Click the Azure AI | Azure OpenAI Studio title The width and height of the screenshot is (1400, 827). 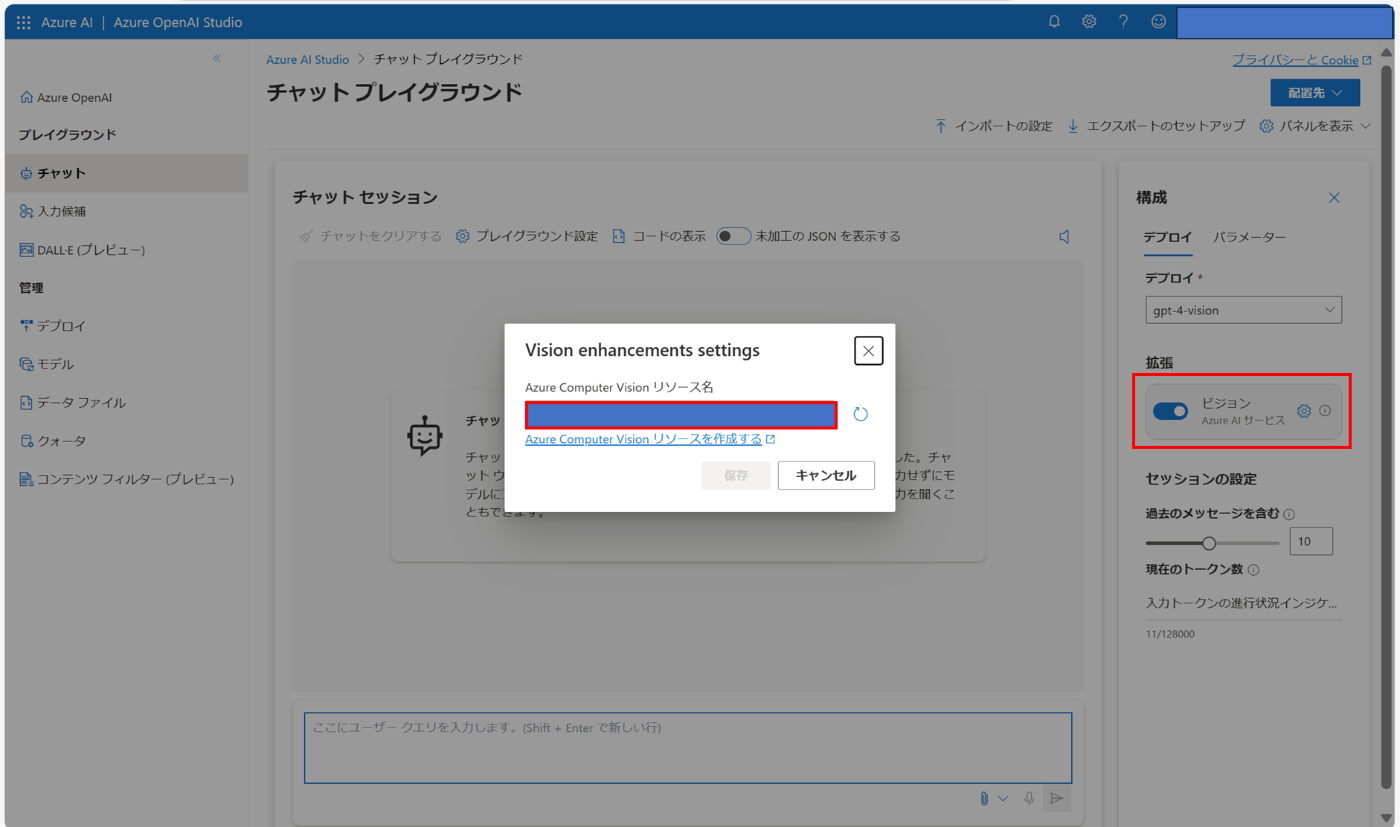coord(141,22)
